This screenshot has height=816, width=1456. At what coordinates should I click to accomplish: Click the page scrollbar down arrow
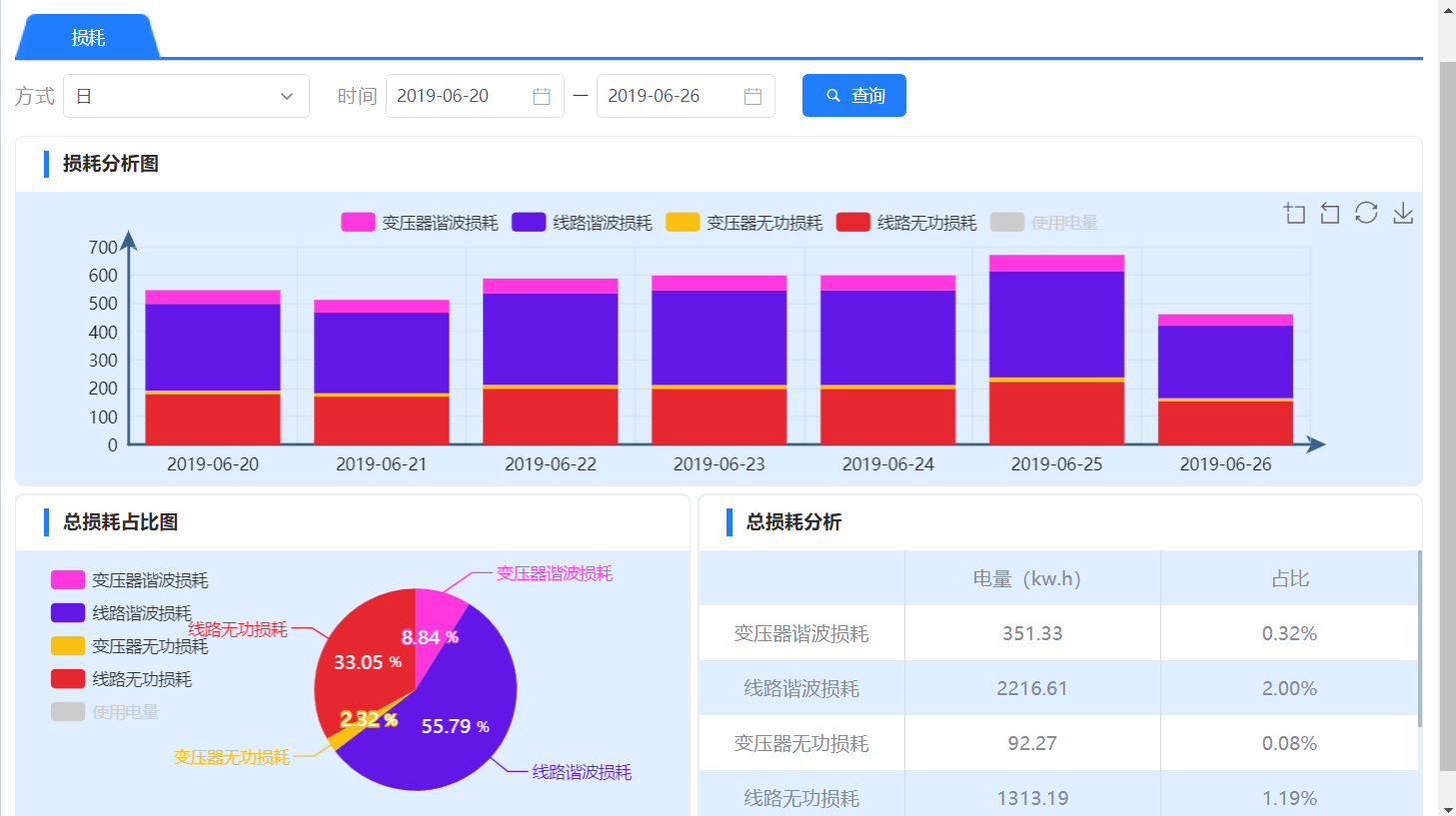click(1447, 808)
